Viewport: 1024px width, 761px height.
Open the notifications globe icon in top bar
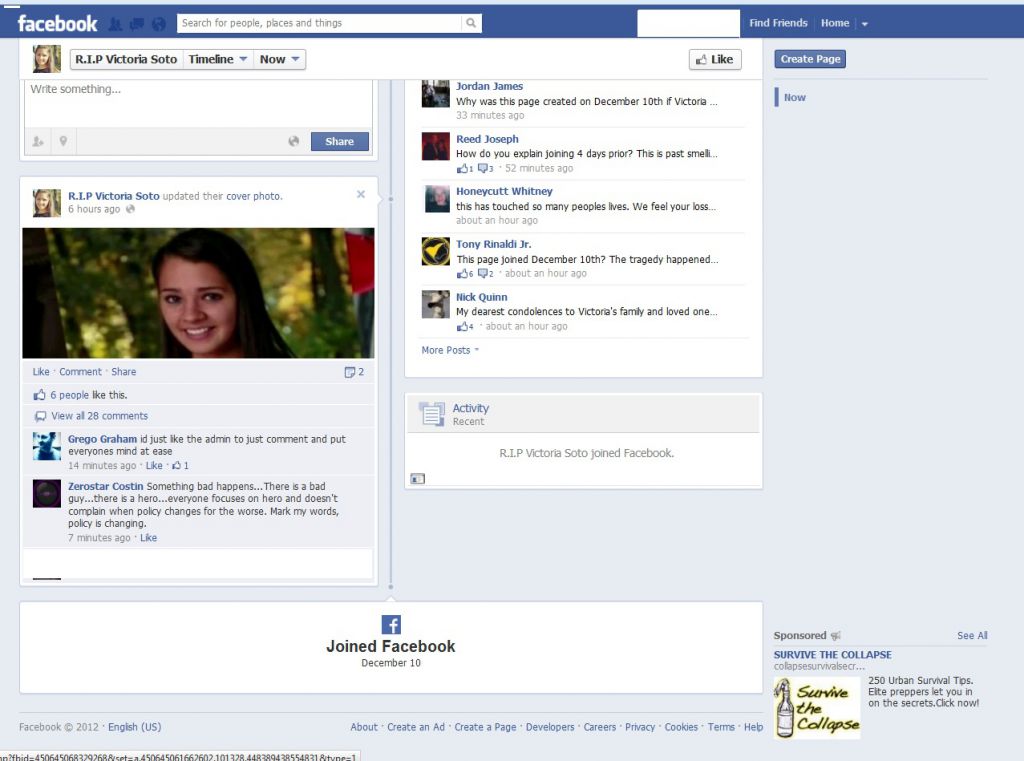[159, 24]
